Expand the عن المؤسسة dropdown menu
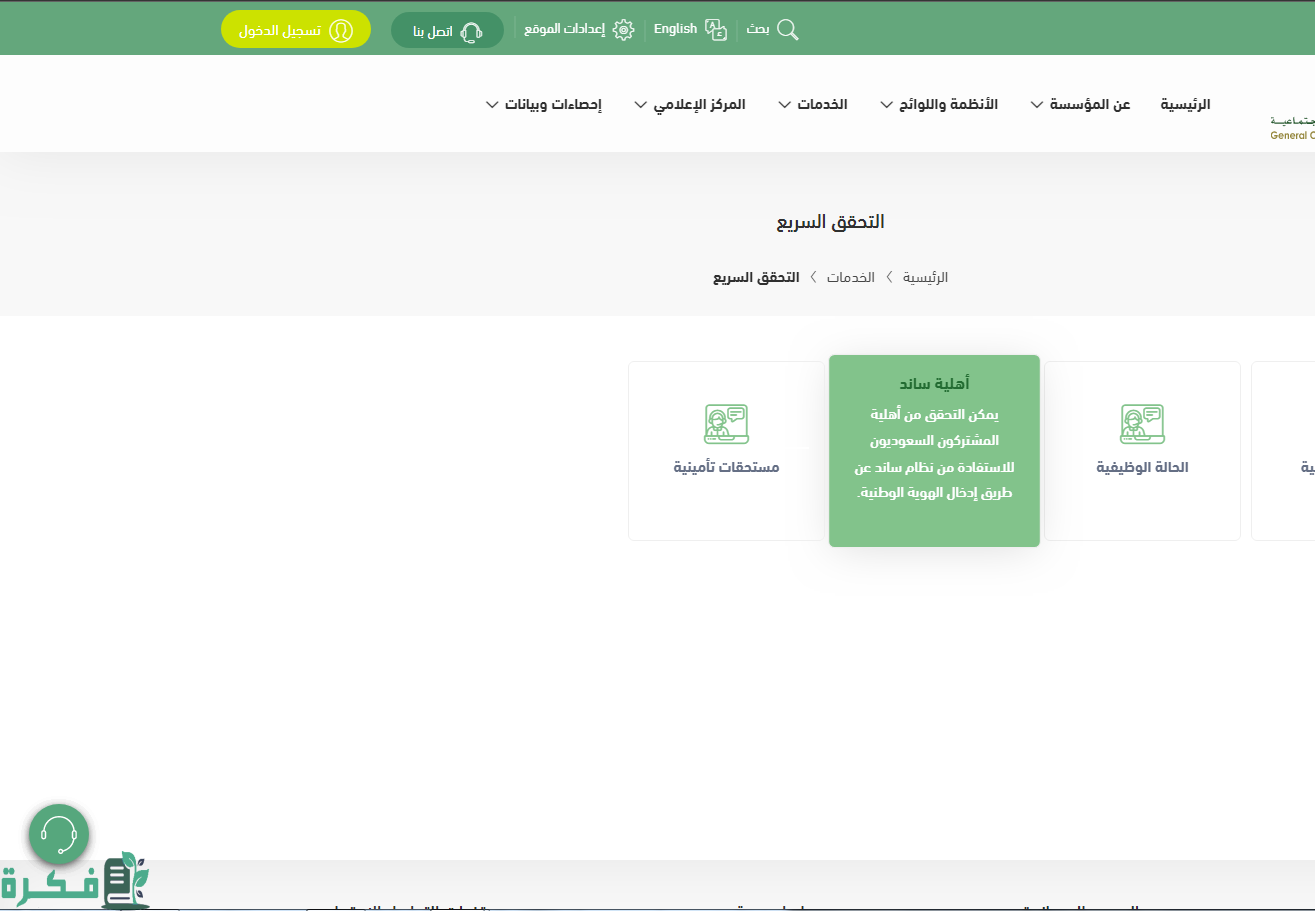Screen dimensions: 1315x911 click(x=1080, y=105)
